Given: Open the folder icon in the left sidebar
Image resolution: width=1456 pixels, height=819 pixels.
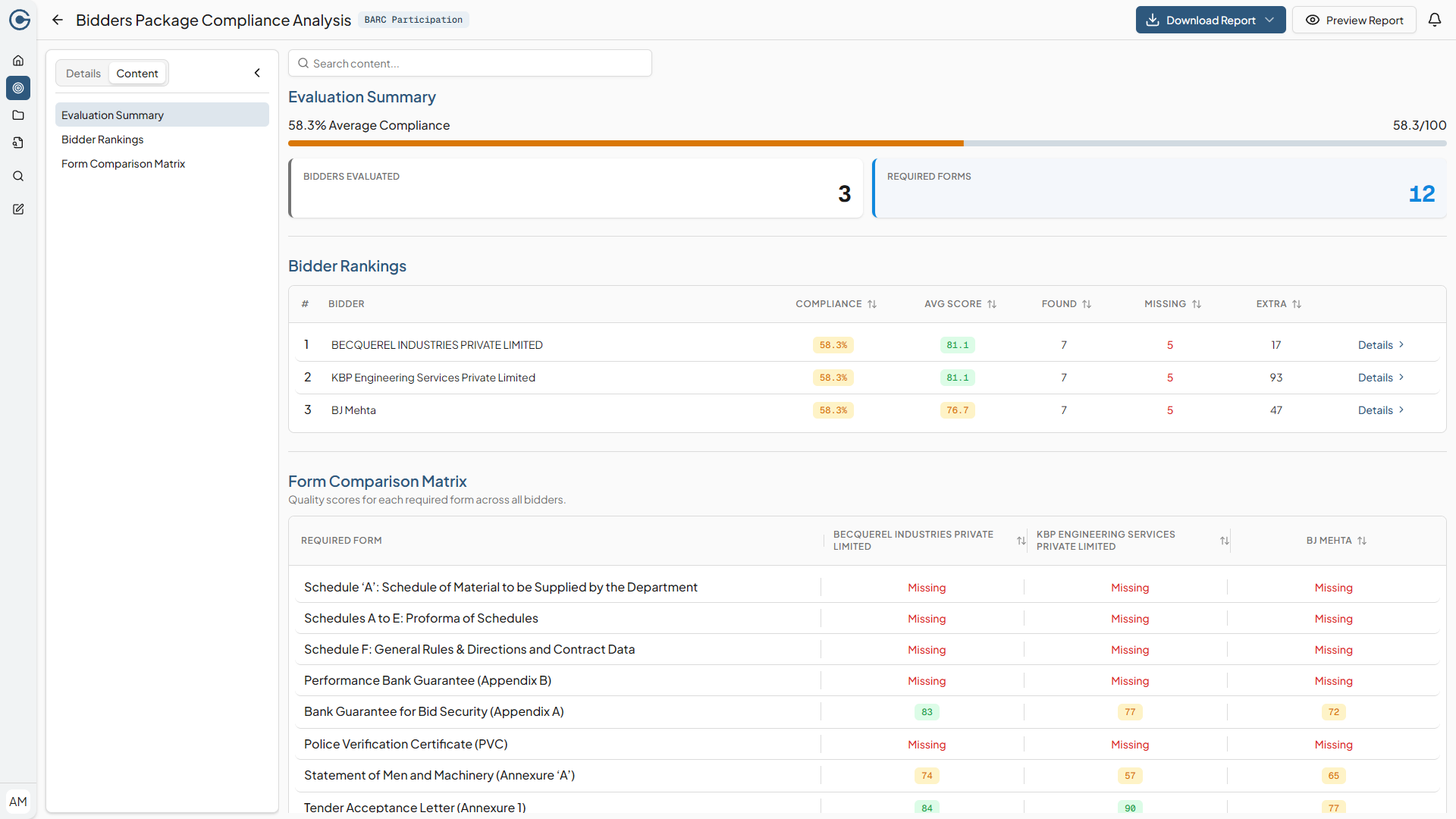Looking at the screenshot, I should point(18,115).
